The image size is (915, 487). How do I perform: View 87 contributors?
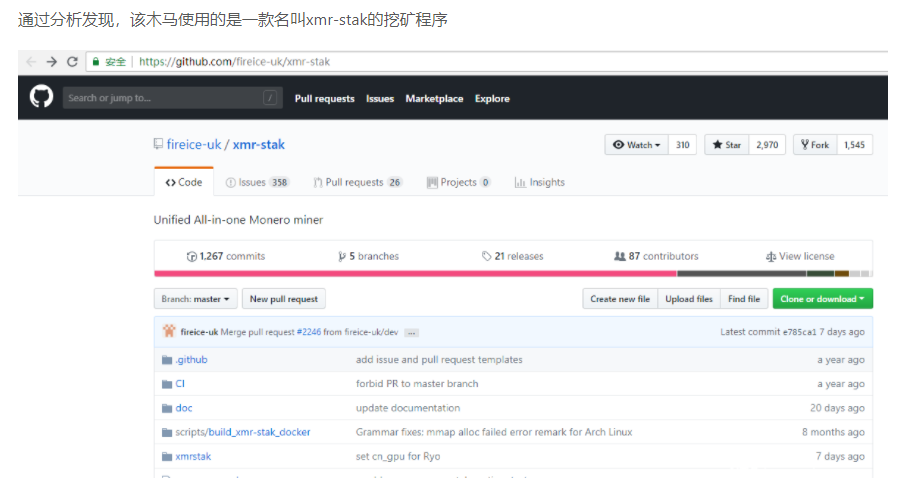(656, 256)
